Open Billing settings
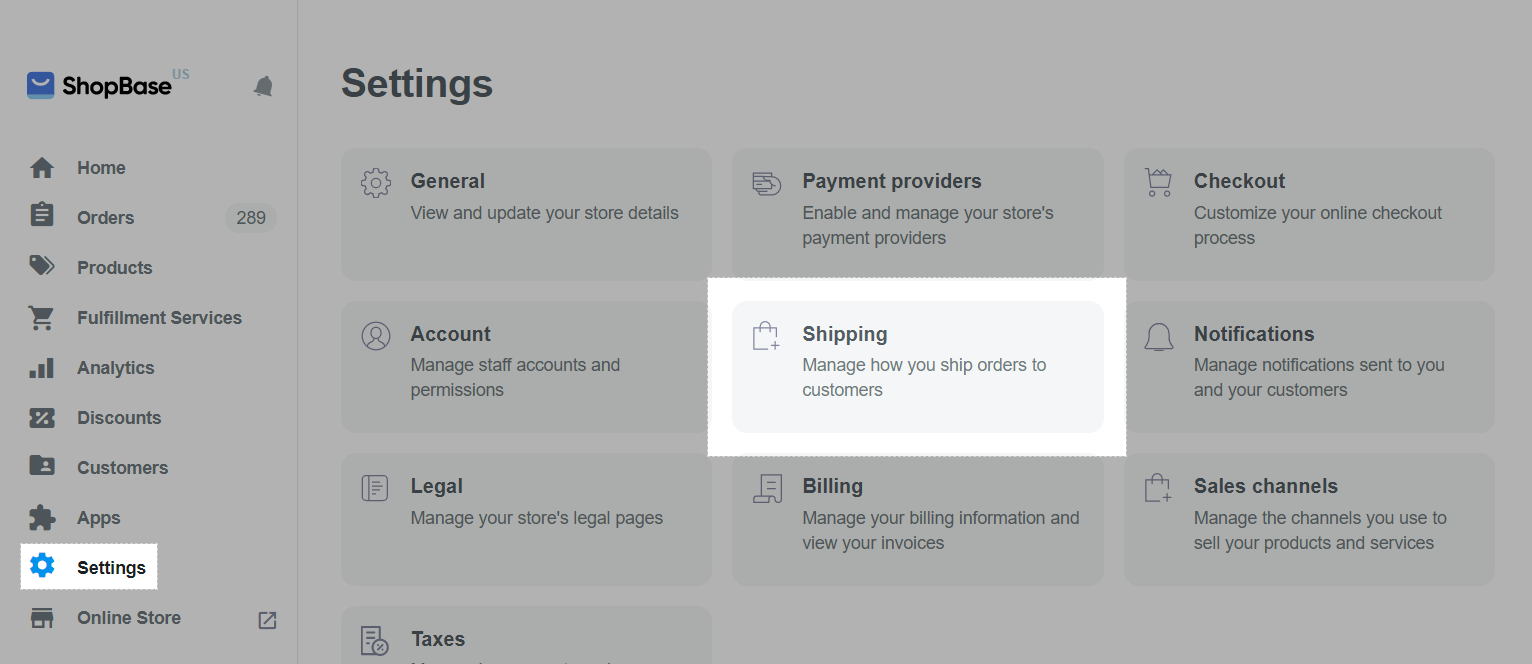The width and height of the screenshot is (1532, 664). [x=917, y=518]
